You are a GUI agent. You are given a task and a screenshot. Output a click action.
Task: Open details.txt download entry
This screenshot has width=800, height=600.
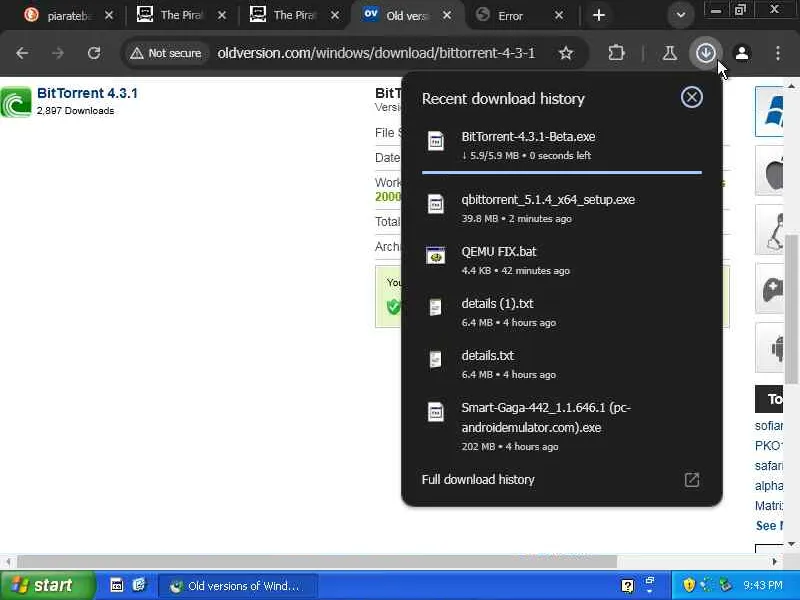point(561,364)
